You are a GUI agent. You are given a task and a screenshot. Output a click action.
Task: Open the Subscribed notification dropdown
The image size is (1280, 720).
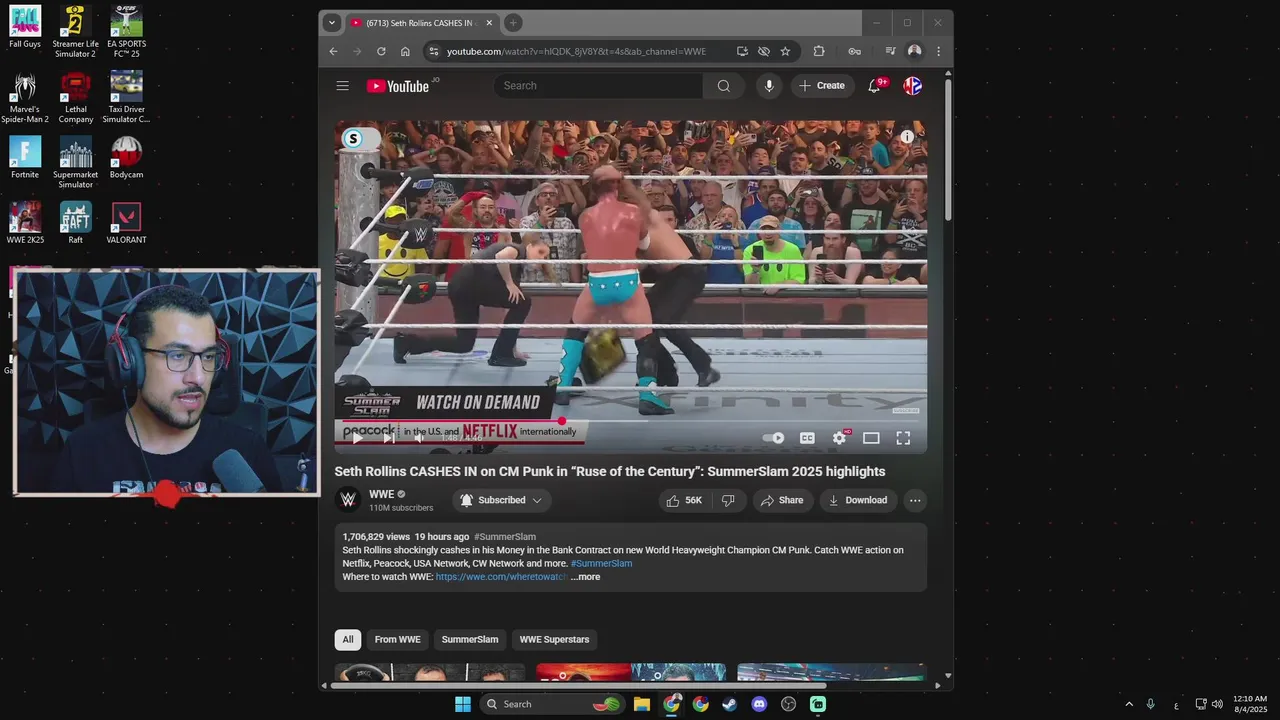[501, 500]
